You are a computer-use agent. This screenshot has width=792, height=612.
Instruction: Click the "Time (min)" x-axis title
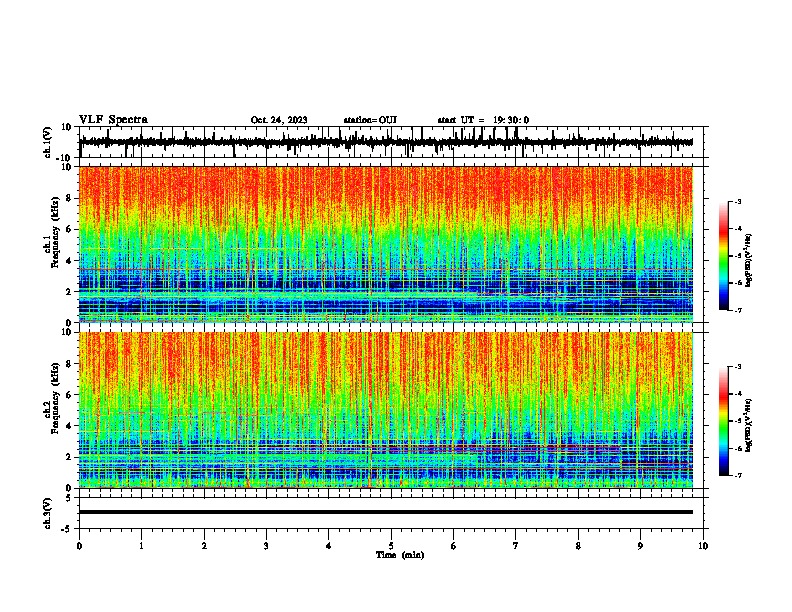pyautogui.click(x=400, y=555)
